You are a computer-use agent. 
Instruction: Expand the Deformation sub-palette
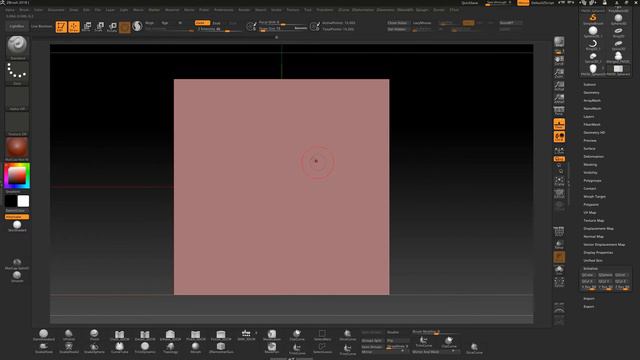(593, 156)
